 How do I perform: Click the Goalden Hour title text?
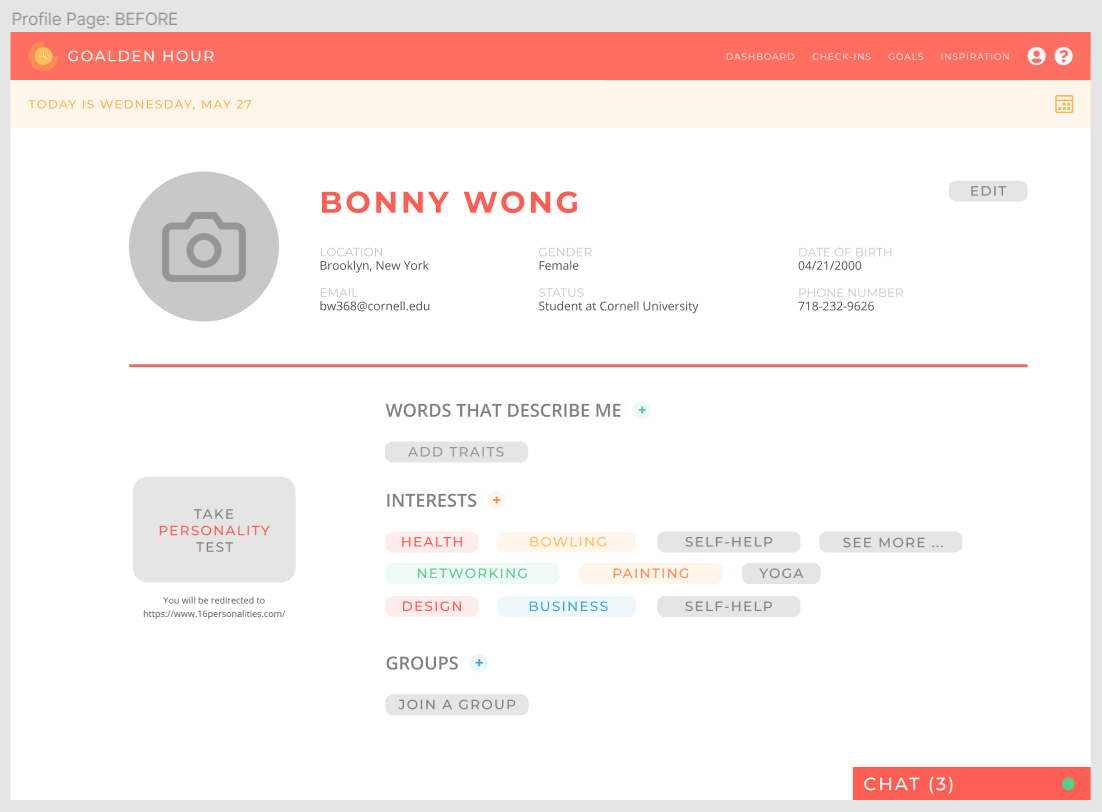coord(141,56)
